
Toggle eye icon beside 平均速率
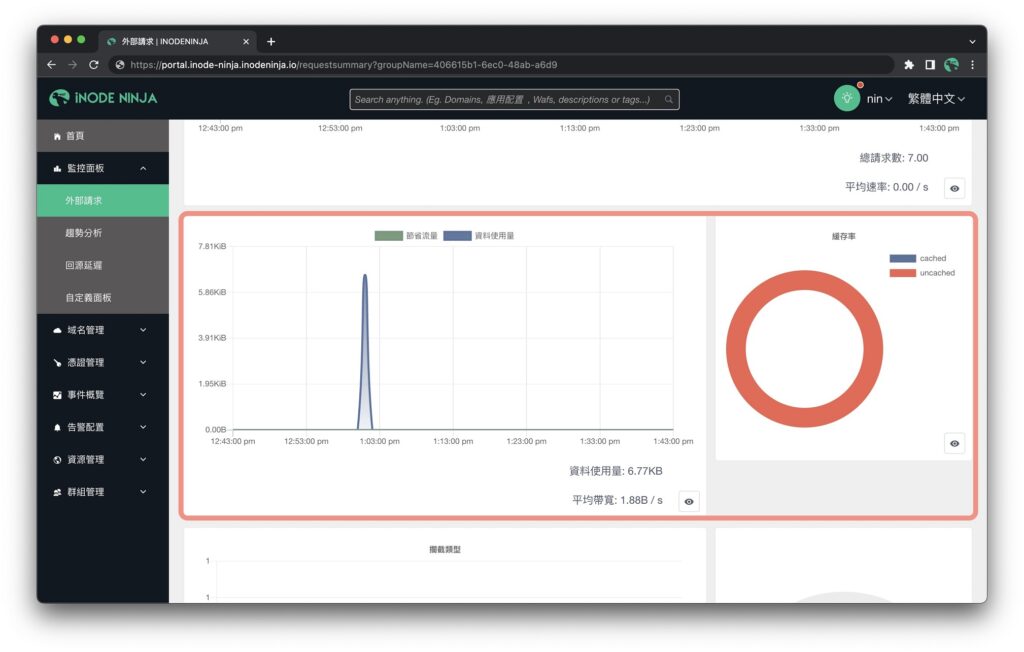click(954, 188)
